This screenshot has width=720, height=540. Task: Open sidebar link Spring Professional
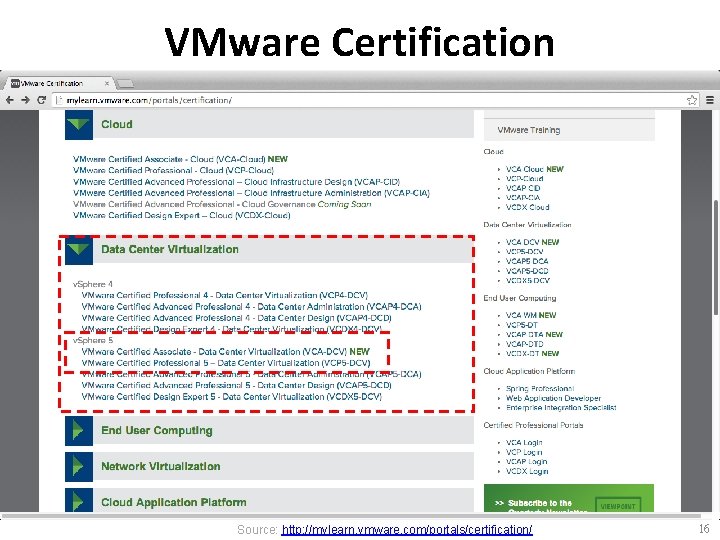click(540, 388)
